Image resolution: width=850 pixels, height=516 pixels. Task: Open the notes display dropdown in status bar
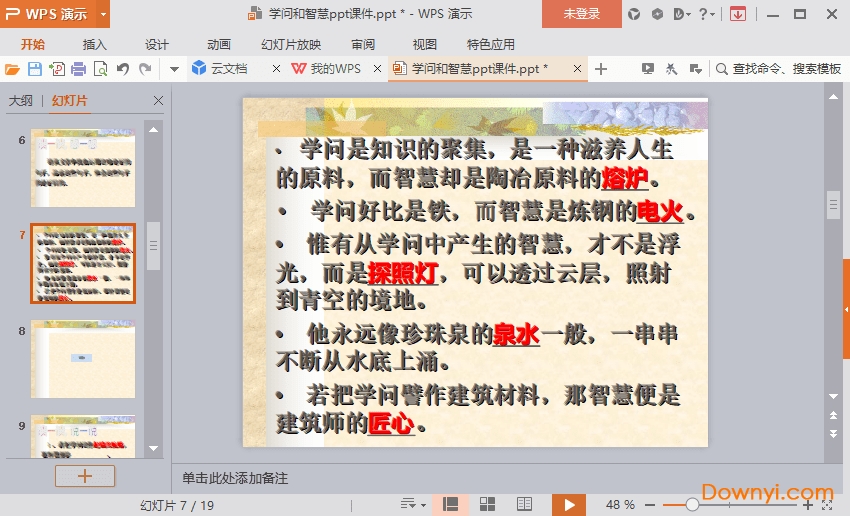pos(412,505)
